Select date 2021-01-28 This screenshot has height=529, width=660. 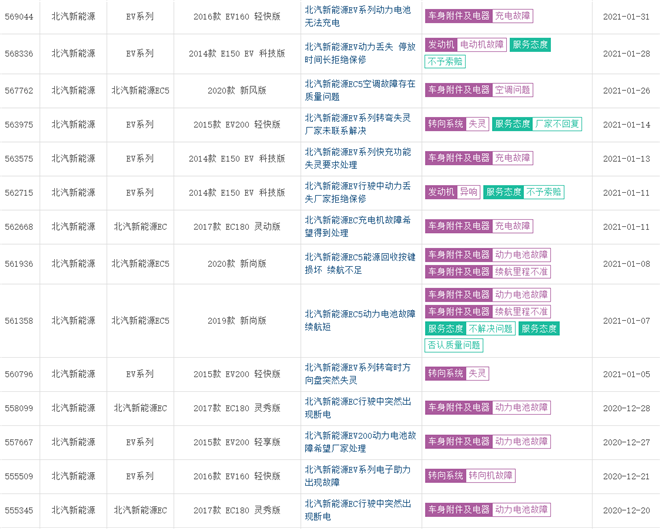[626, 53]
